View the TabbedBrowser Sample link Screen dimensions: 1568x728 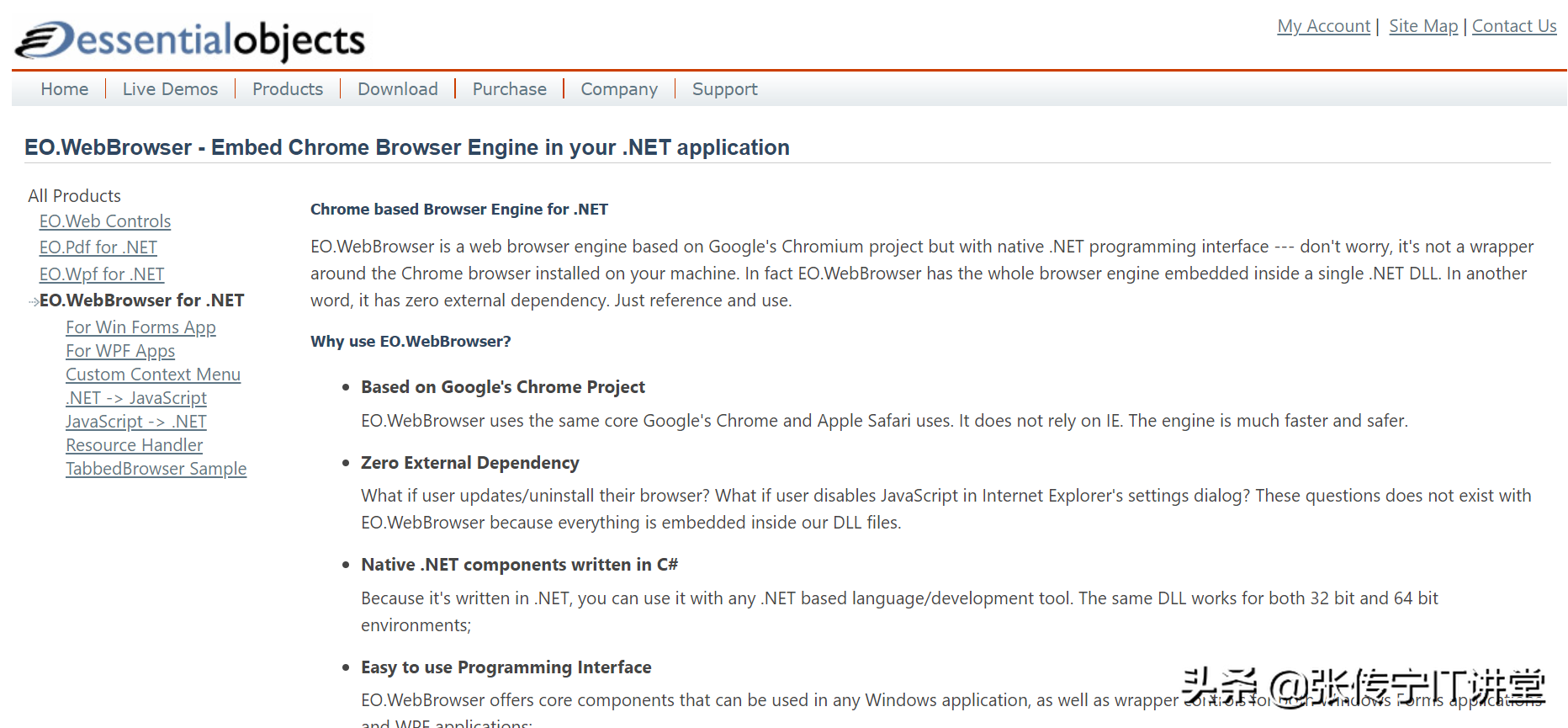tap(156, 469)
